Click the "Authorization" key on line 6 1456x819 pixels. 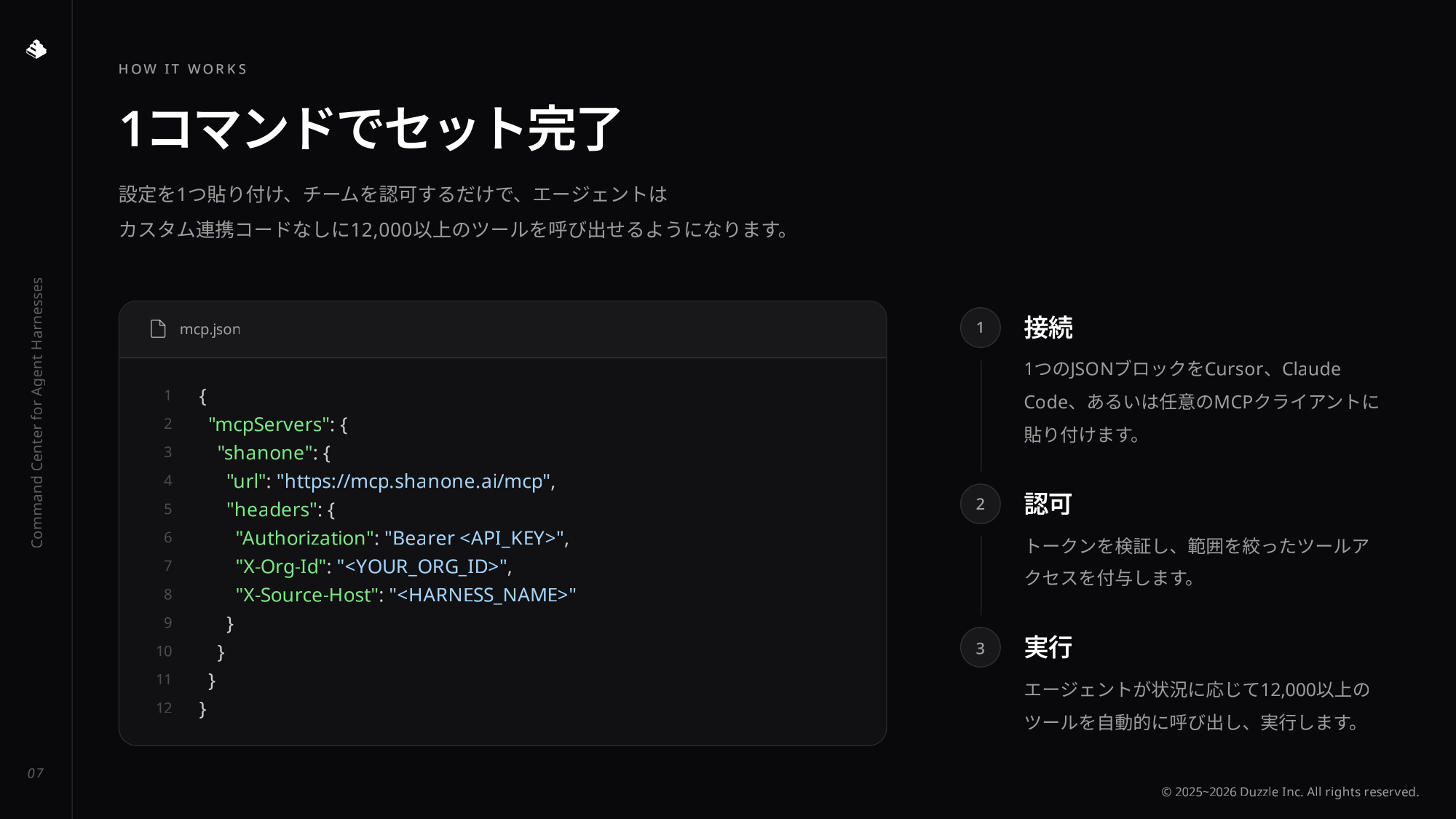coord(304,538)
